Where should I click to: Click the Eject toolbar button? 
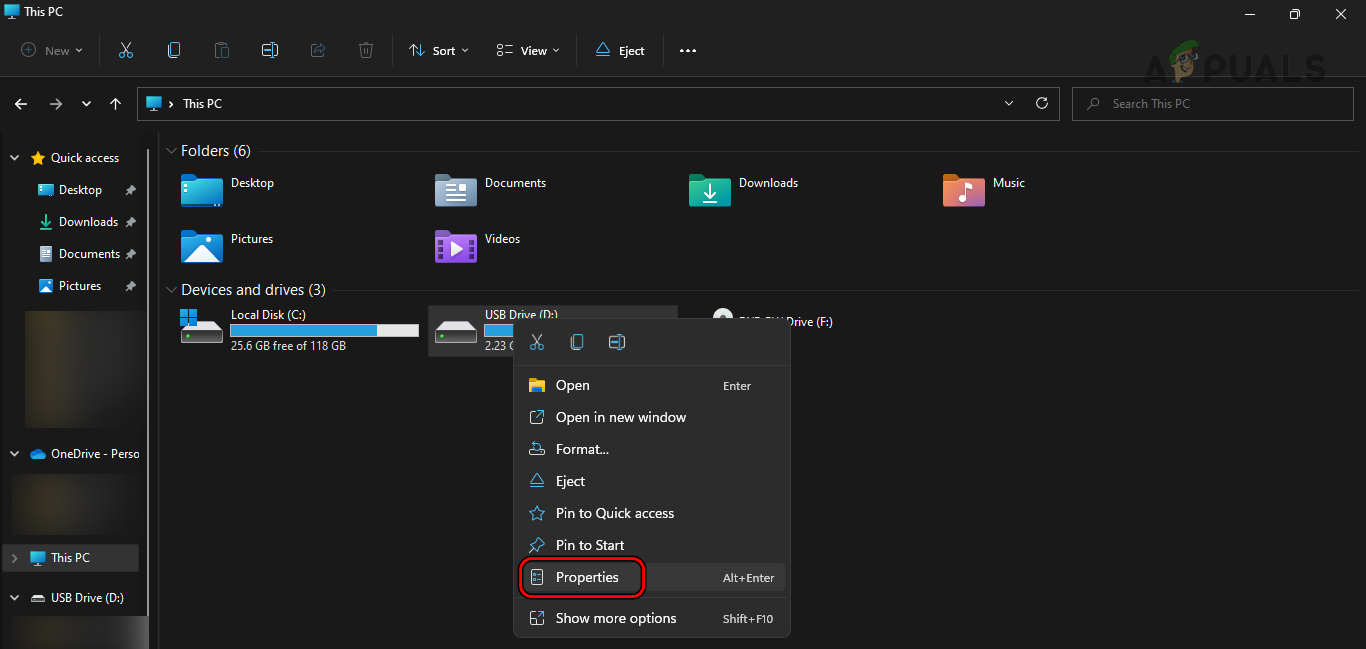point(619,50)
